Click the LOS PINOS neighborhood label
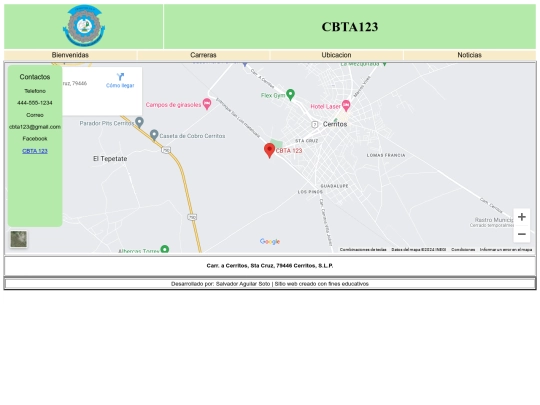Viewport: 540px width, 405px height. (310, 192)
